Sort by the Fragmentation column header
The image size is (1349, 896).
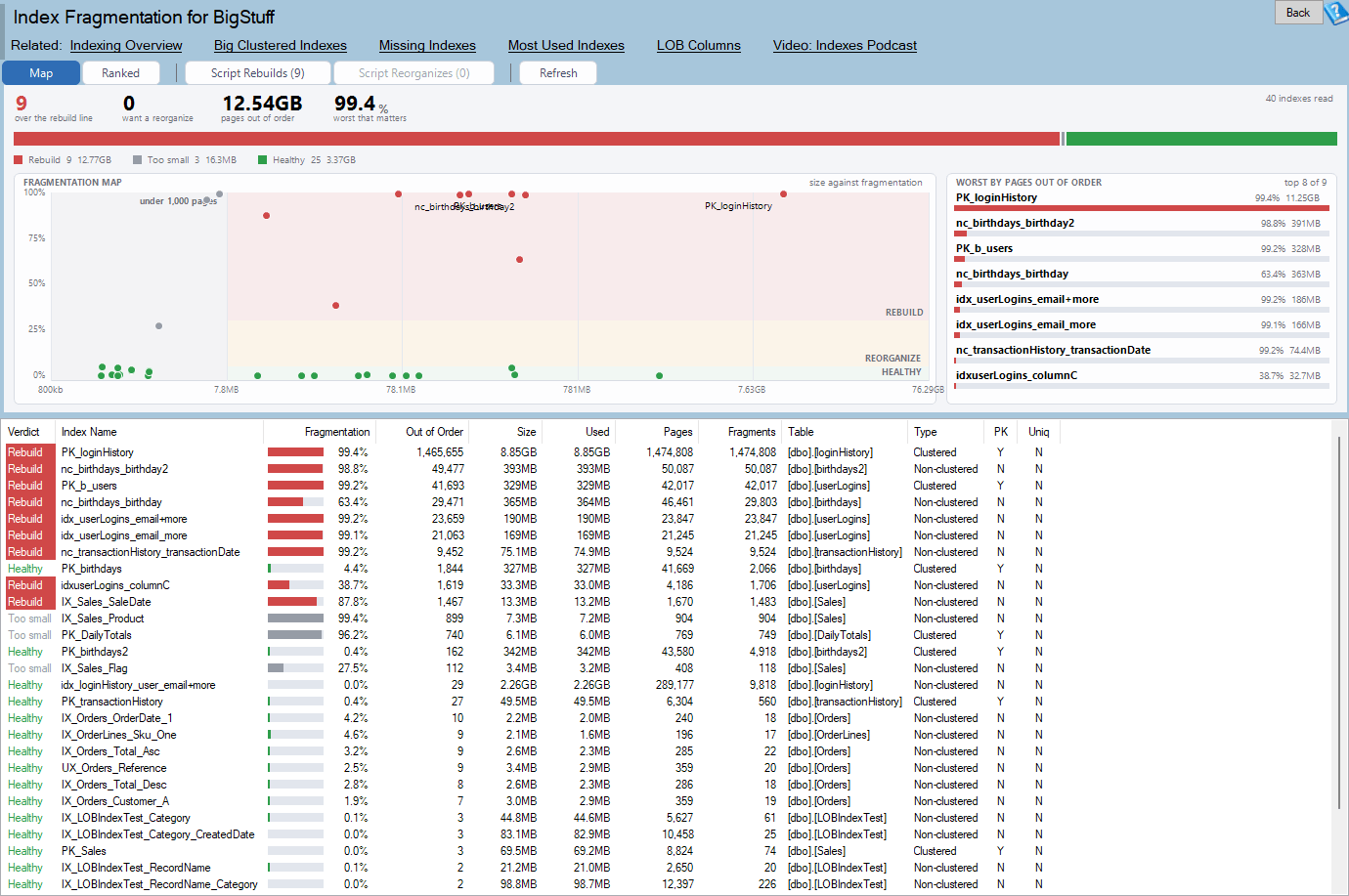click(319, 432)
